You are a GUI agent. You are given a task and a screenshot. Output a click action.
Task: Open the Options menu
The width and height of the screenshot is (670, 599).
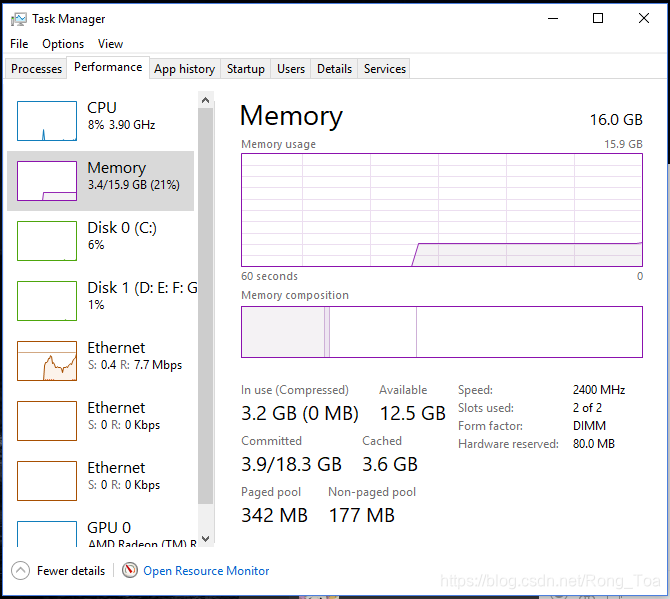(x=63, y=44)
